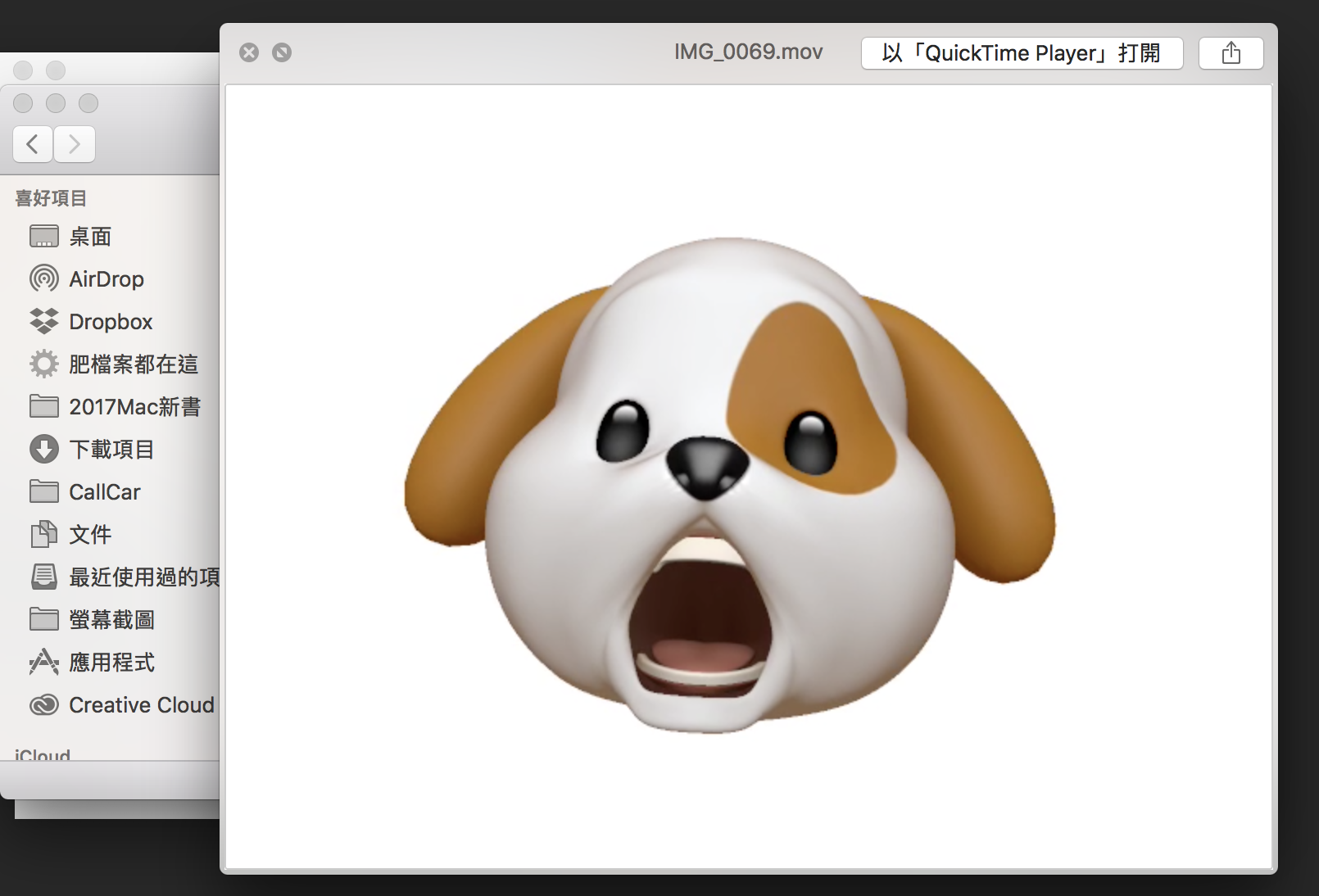Open 應用程式 applications icon in sidebar
The width and height of the screenshot is (1319, 896).
(44, 662)
